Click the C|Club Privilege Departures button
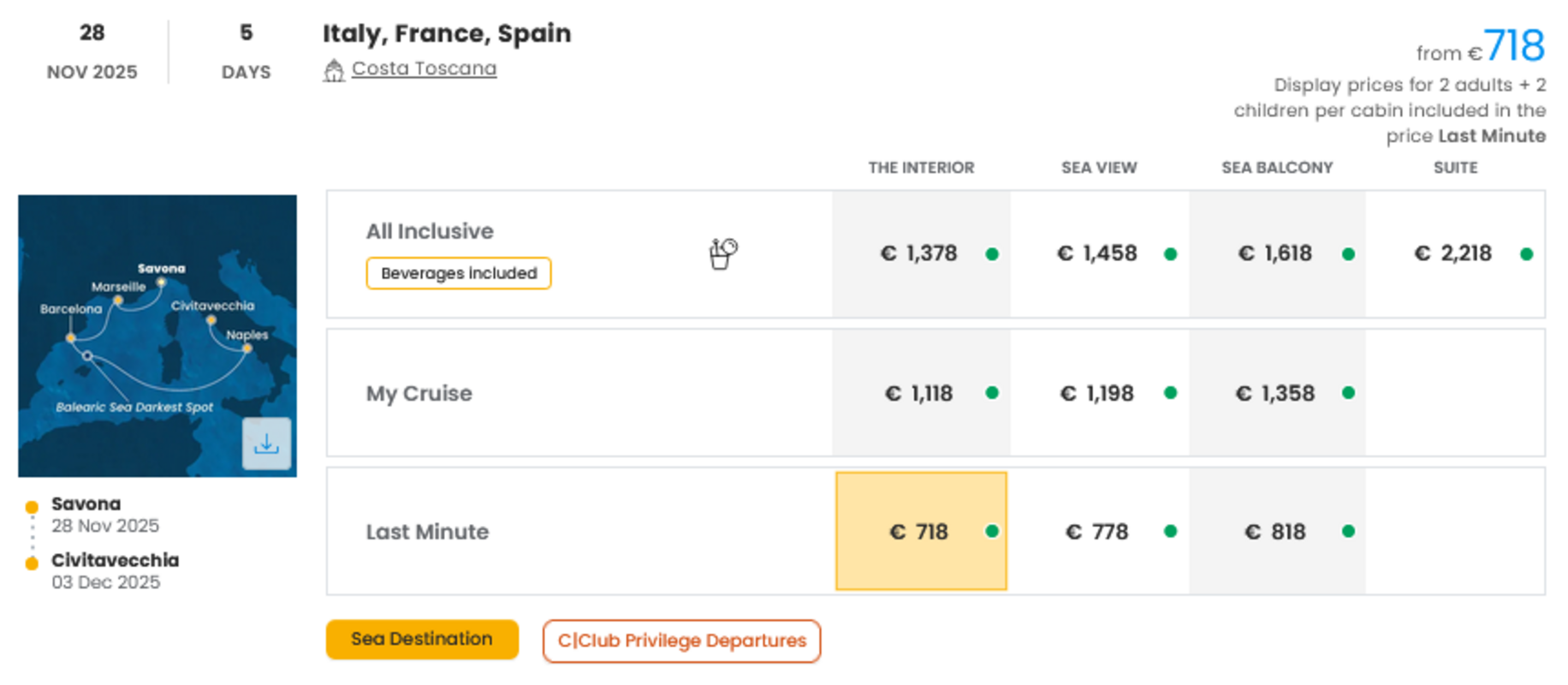 pos(681,641)
